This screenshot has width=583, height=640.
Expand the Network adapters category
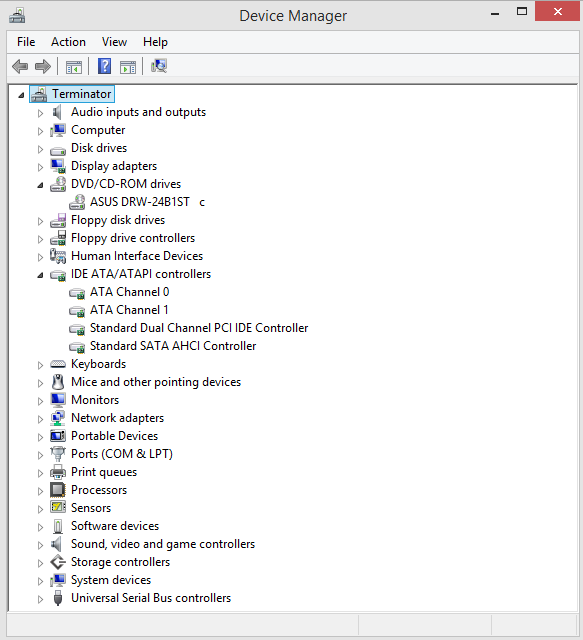(x=40, y=419)
